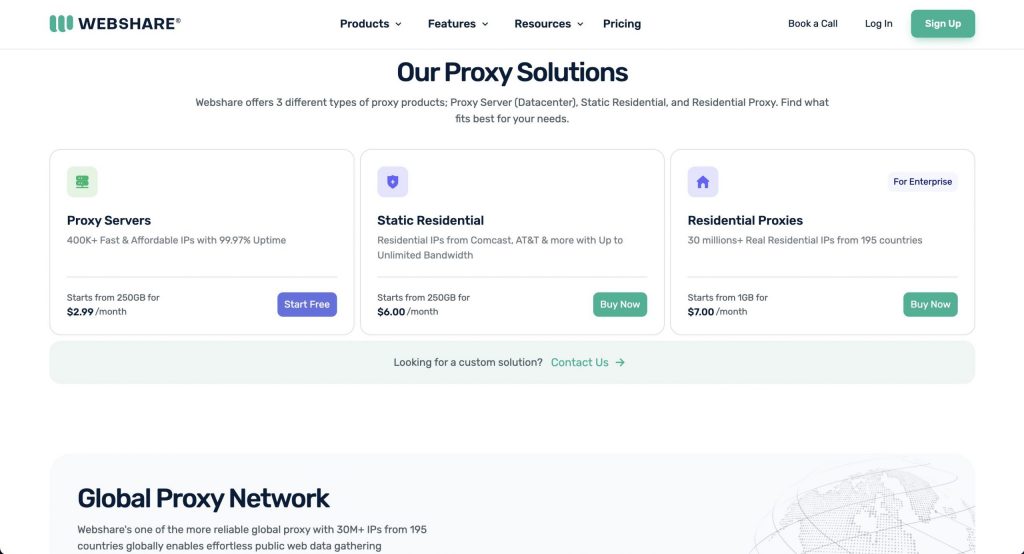Viewport: 1024px width, 554px height.
Task: Open the Pricing page from navigation
Action: [622, 24]
